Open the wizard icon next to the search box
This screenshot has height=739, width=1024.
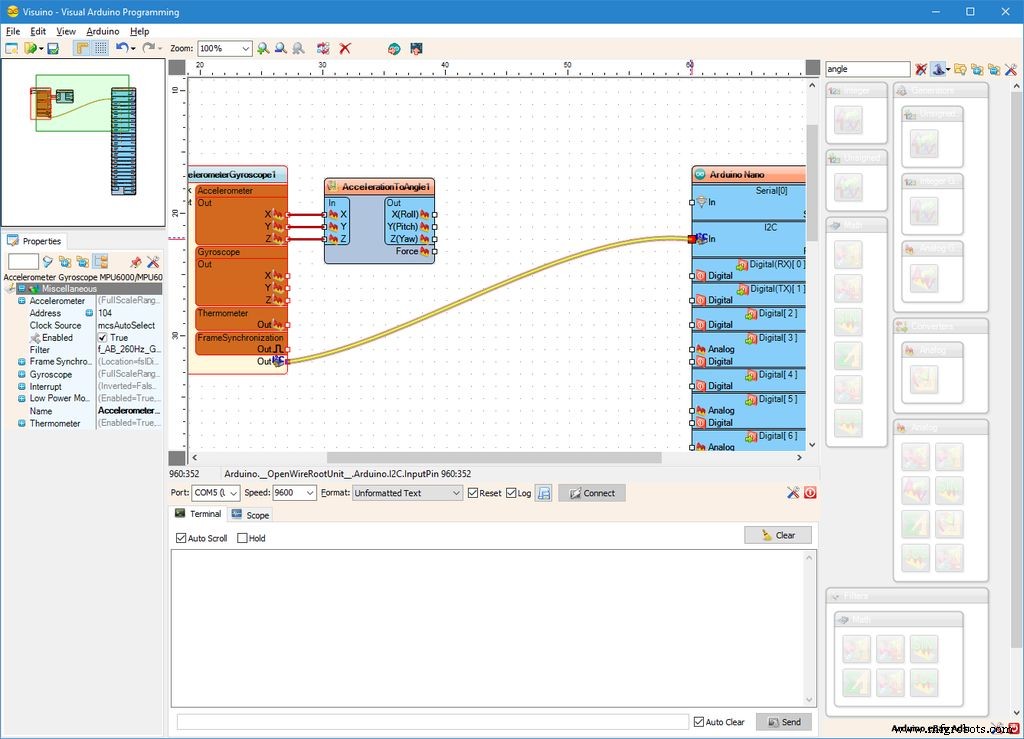click(x=939, y=69)
